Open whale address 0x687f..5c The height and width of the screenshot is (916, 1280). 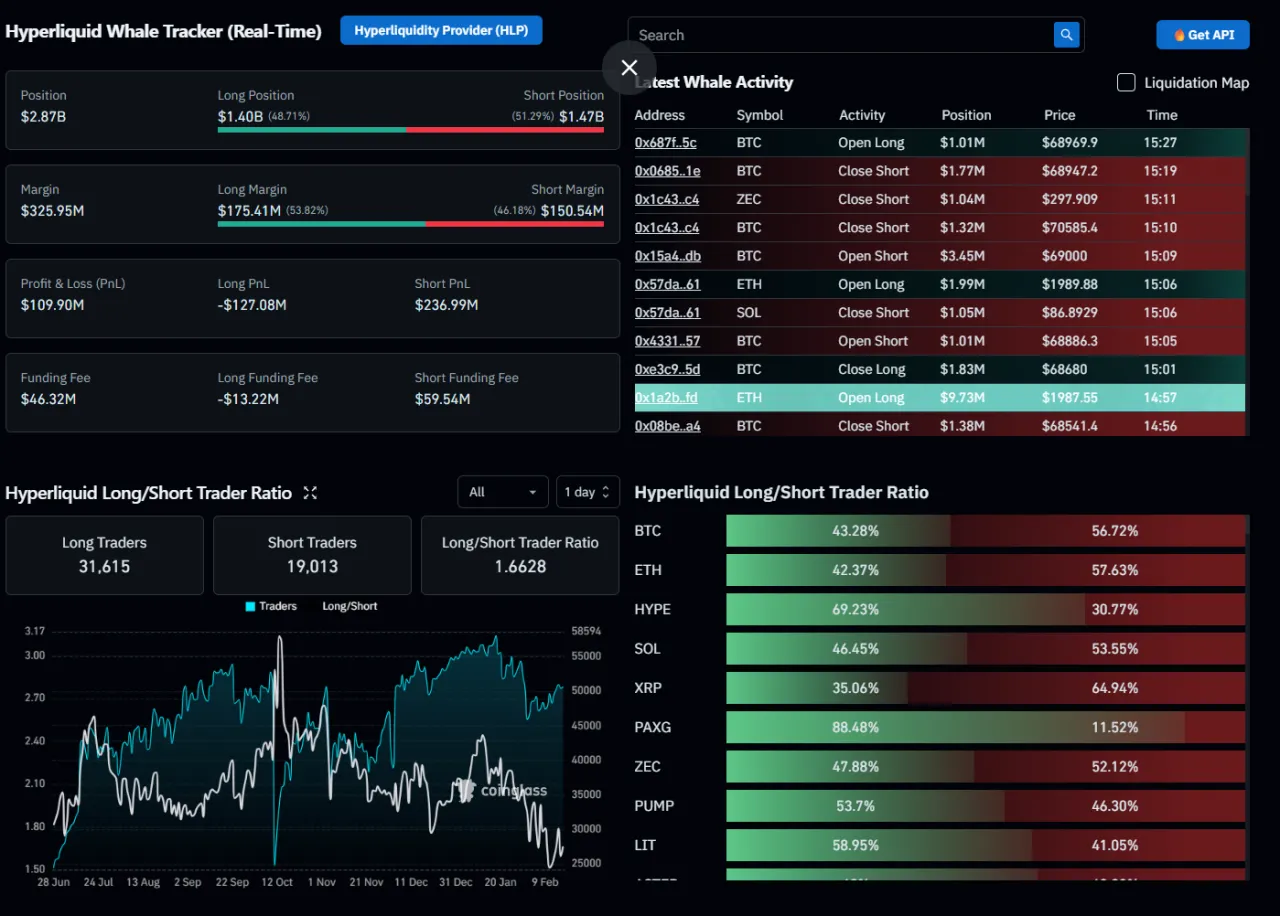pos(665,143)
